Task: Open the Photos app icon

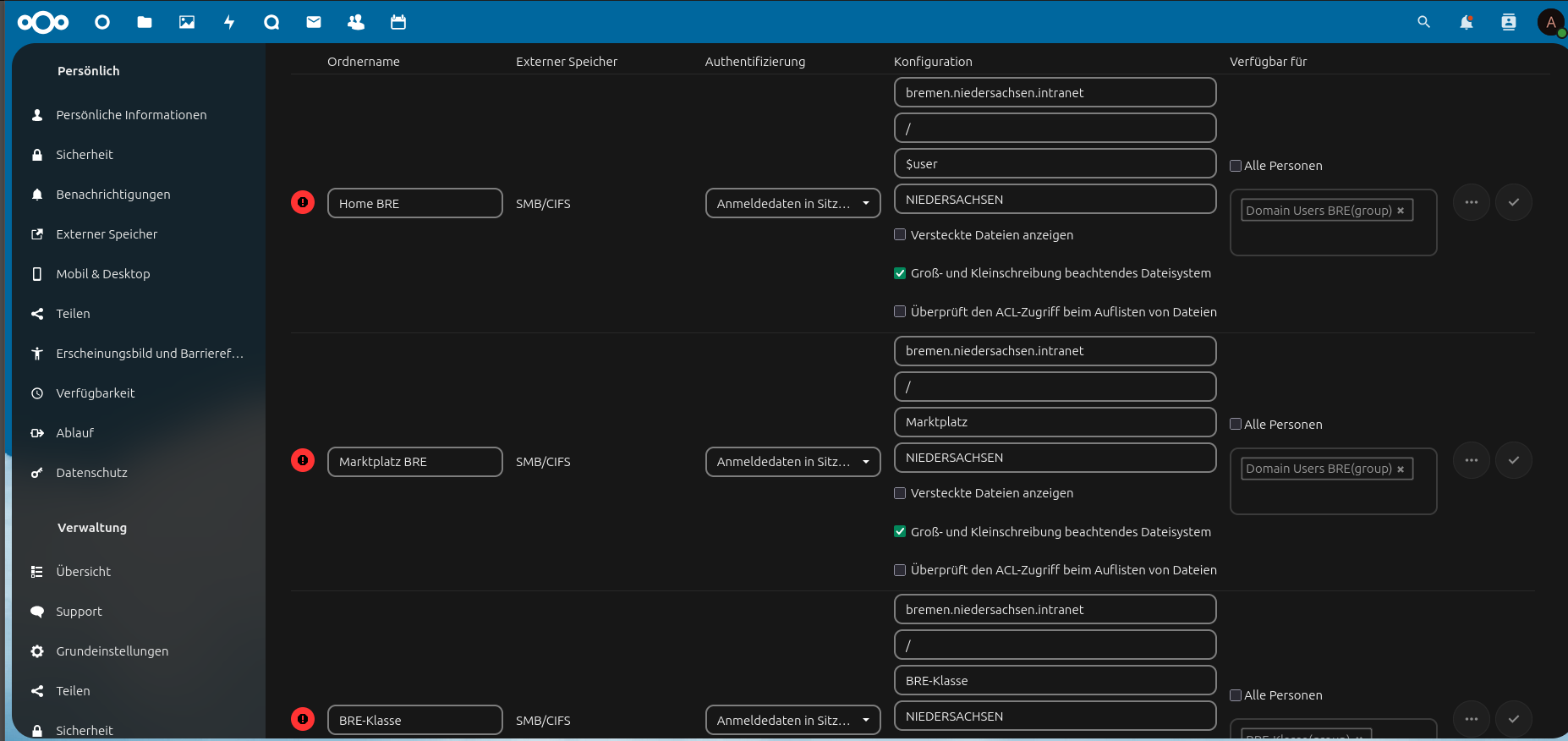Action: (x=187, y=22)
